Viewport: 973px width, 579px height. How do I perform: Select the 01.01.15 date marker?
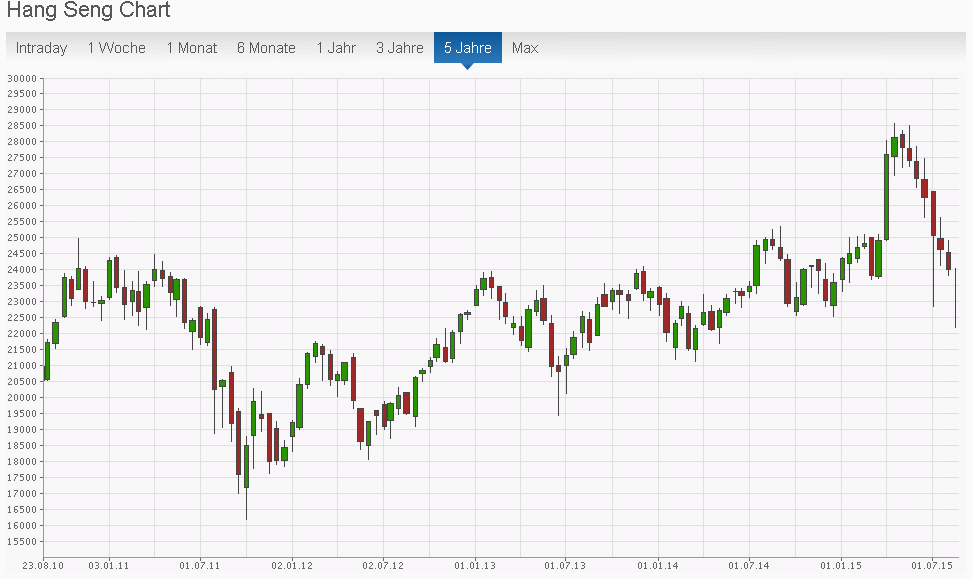[x=841, y=566]
